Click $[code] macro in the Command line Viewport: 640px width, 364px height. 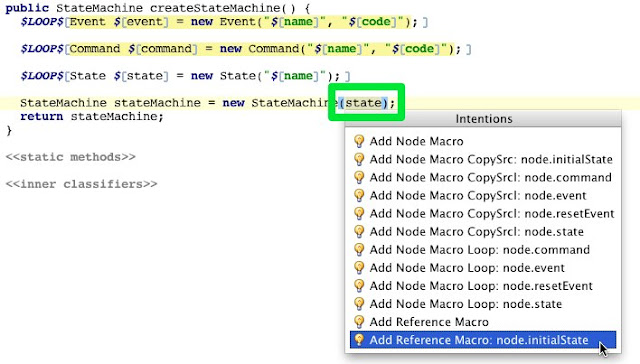tap(416, 49)
